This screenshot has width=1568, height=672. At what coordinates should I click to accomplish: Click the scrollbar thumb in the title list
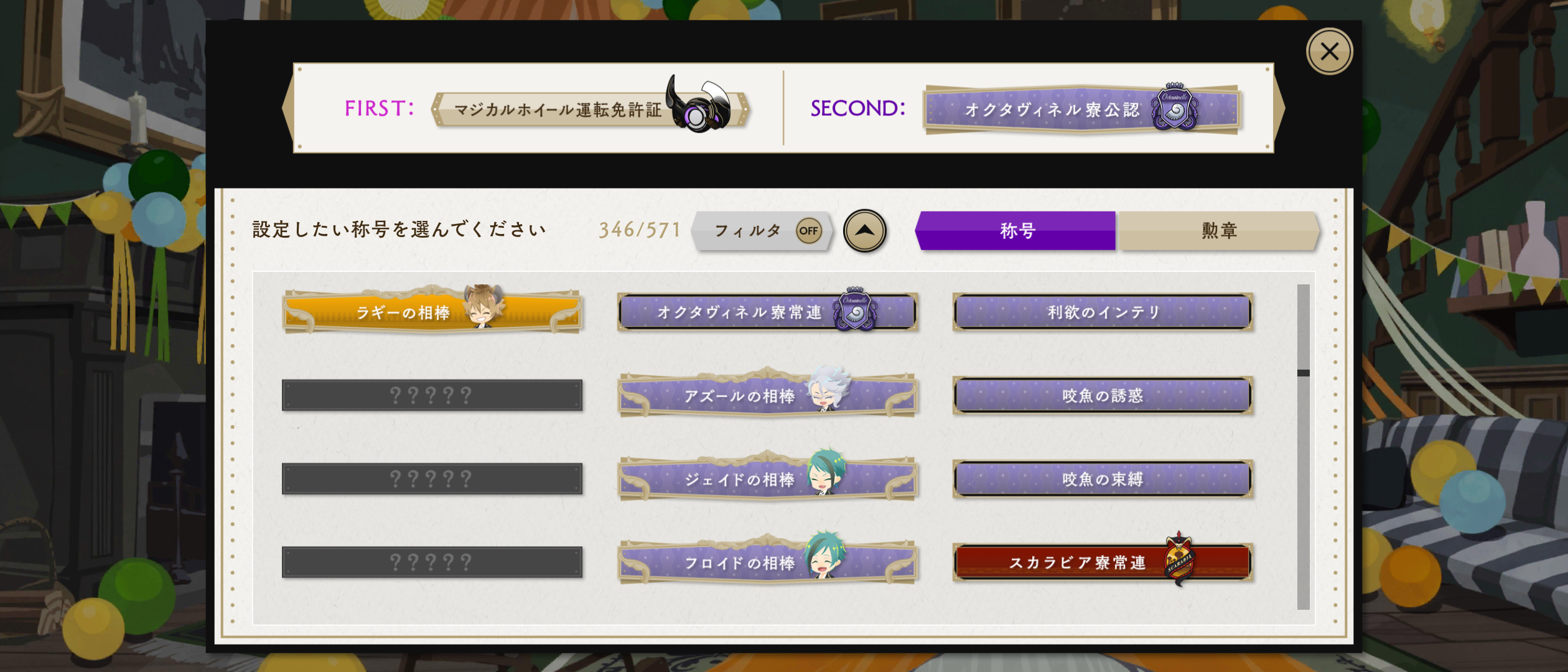(x=1303, y=373)
